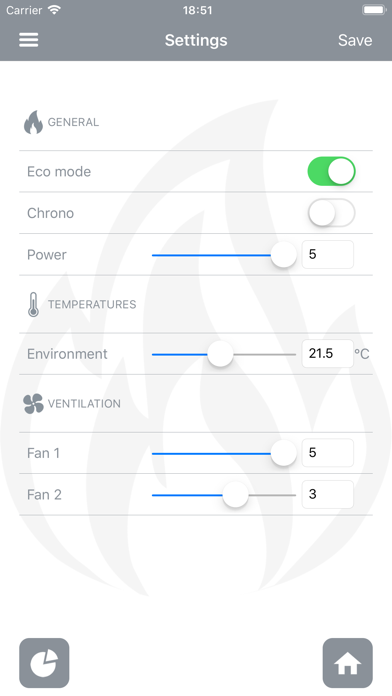Tap the battery icon in status bar
This screenshot has height=696, width=392.
coord(374,10)
